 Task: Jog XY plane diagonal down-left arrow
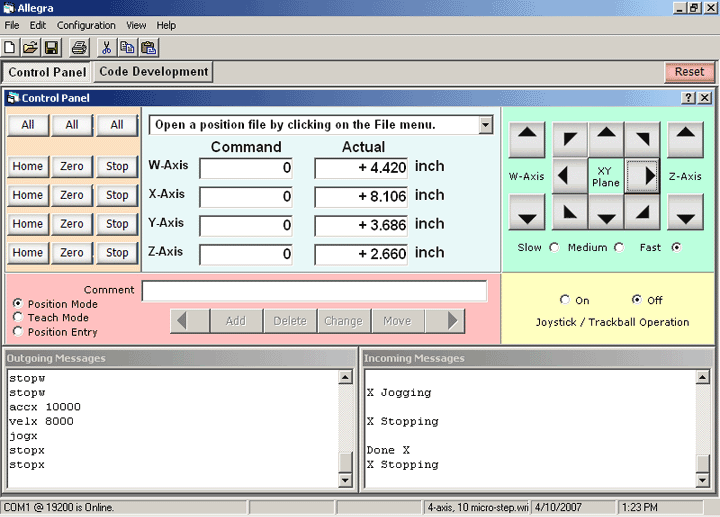tap(570, 212)
